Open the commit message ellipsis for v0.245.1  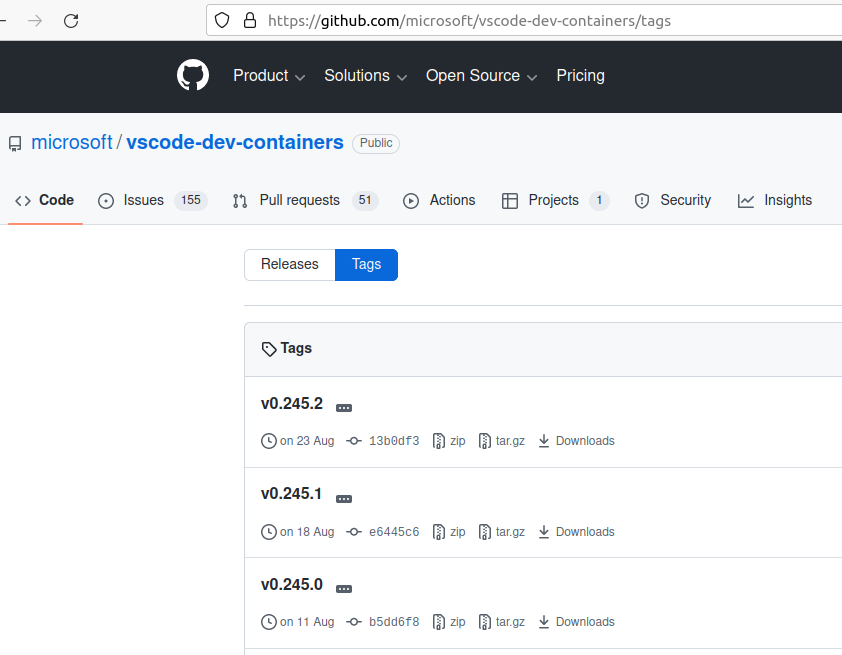343,497
